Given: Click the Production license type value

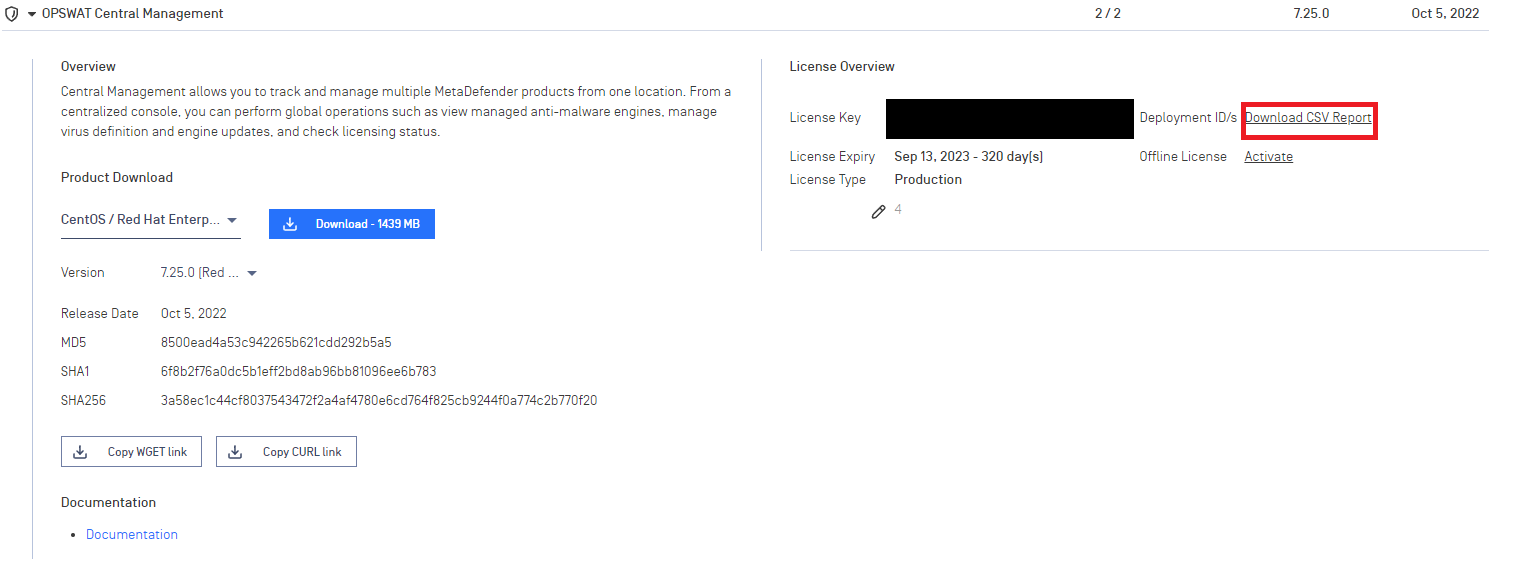Looking at the screenshot, I should point(928,180).
